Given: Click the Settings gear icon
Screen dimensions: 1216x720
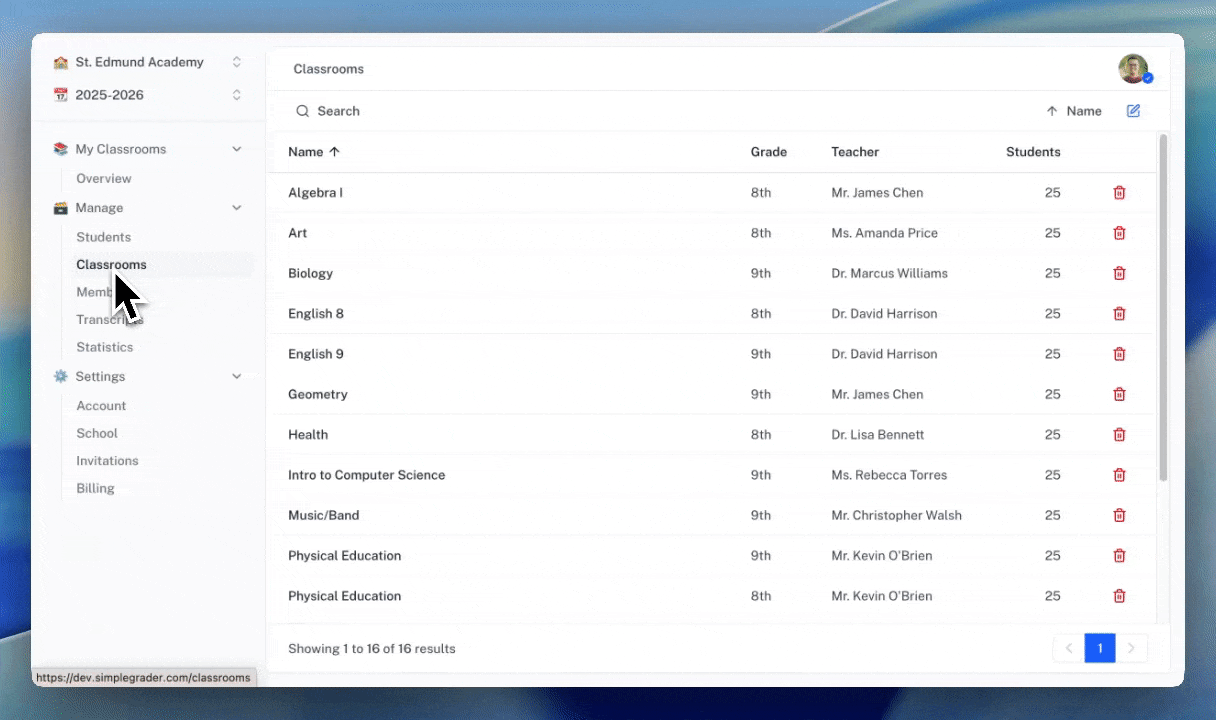Looking at the screenshot, I should tap(60, 376).
